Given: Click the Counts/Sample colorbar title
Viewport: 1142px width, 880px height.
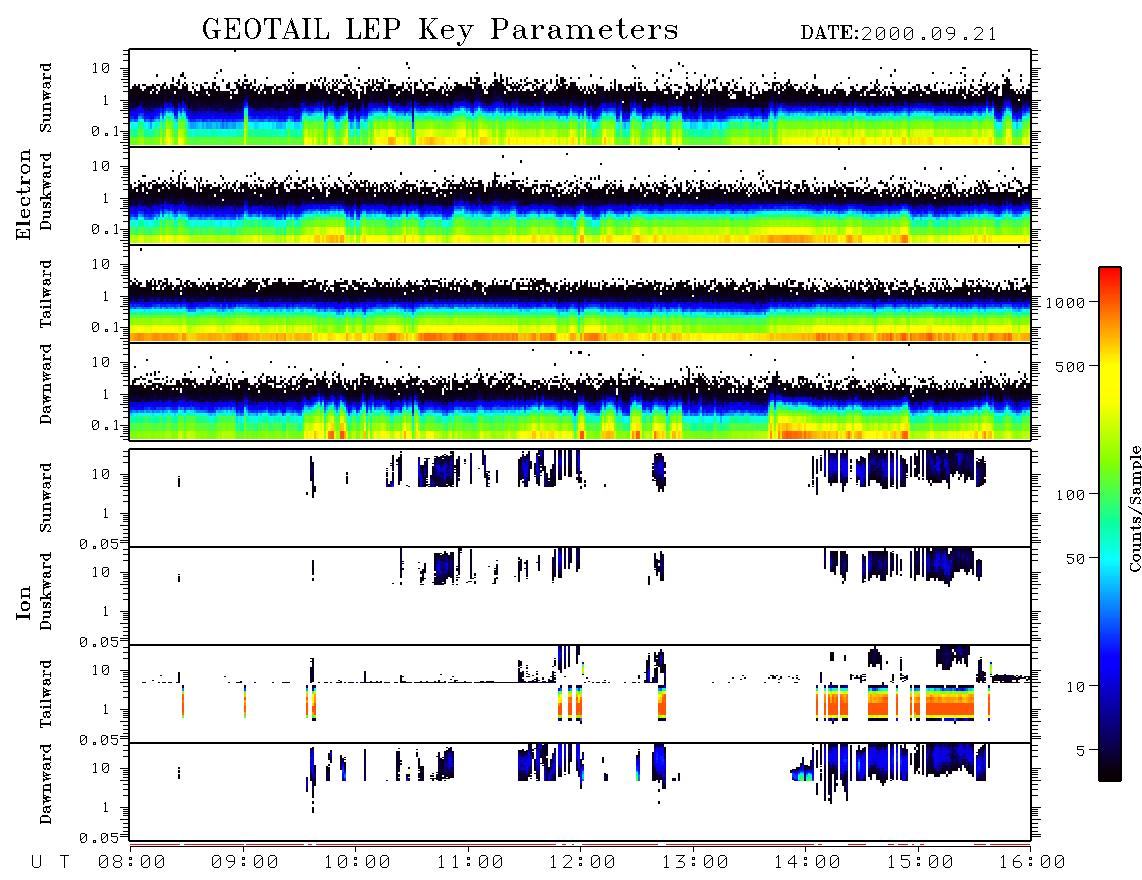Looking at the screenshot, I should 1134,508.
